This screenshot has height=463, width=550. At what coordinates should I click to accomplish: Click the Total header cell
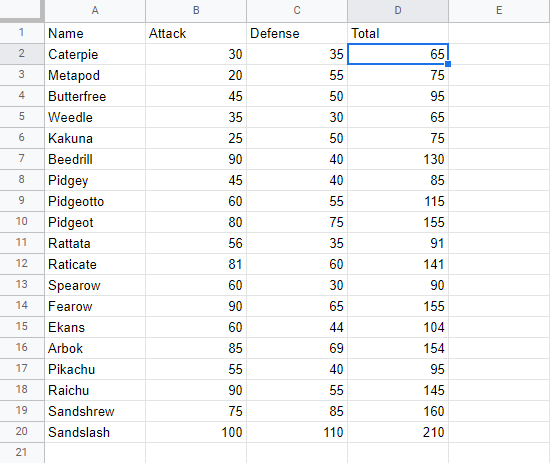click(x=398, y=33)
